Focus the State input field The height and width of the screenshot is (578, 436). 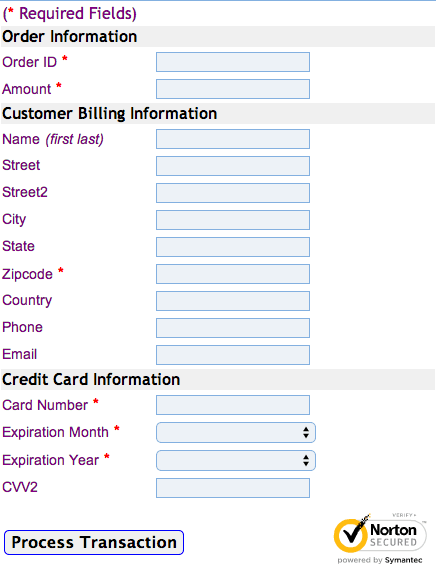(x=233, y=247)
